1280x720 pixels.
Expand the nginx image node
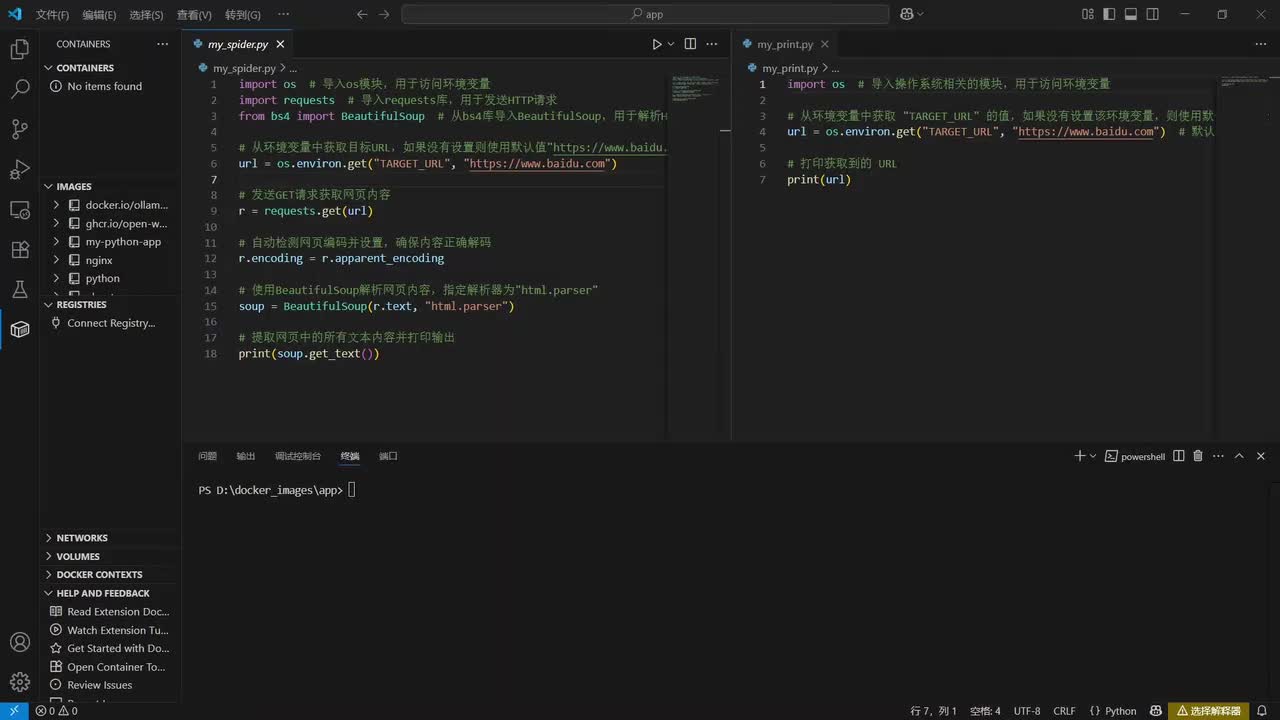(x=56, y=260)
